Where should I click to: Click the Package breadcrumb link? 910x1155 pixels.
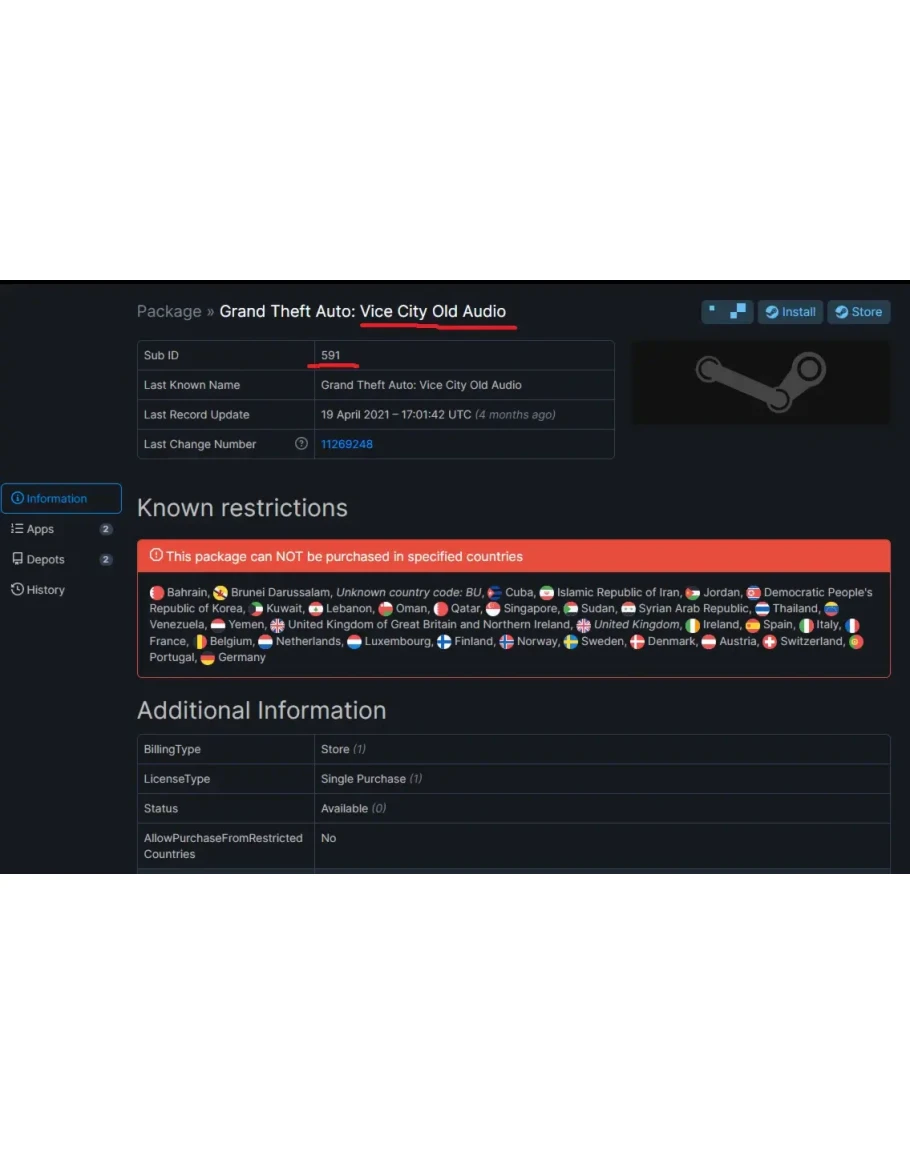click(x=169, y=311)
